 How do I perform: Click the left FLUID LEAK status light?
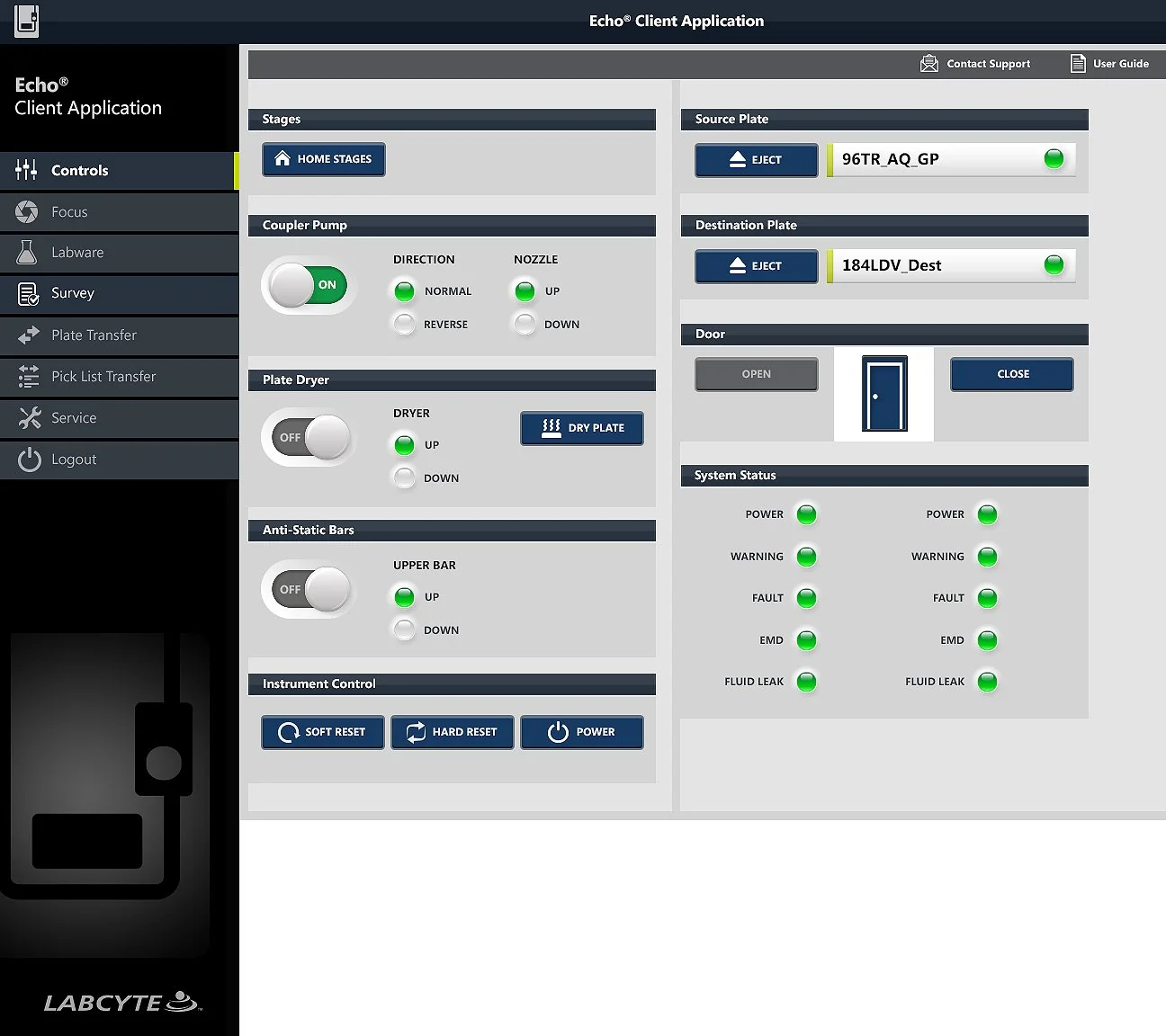pos(807,682)
